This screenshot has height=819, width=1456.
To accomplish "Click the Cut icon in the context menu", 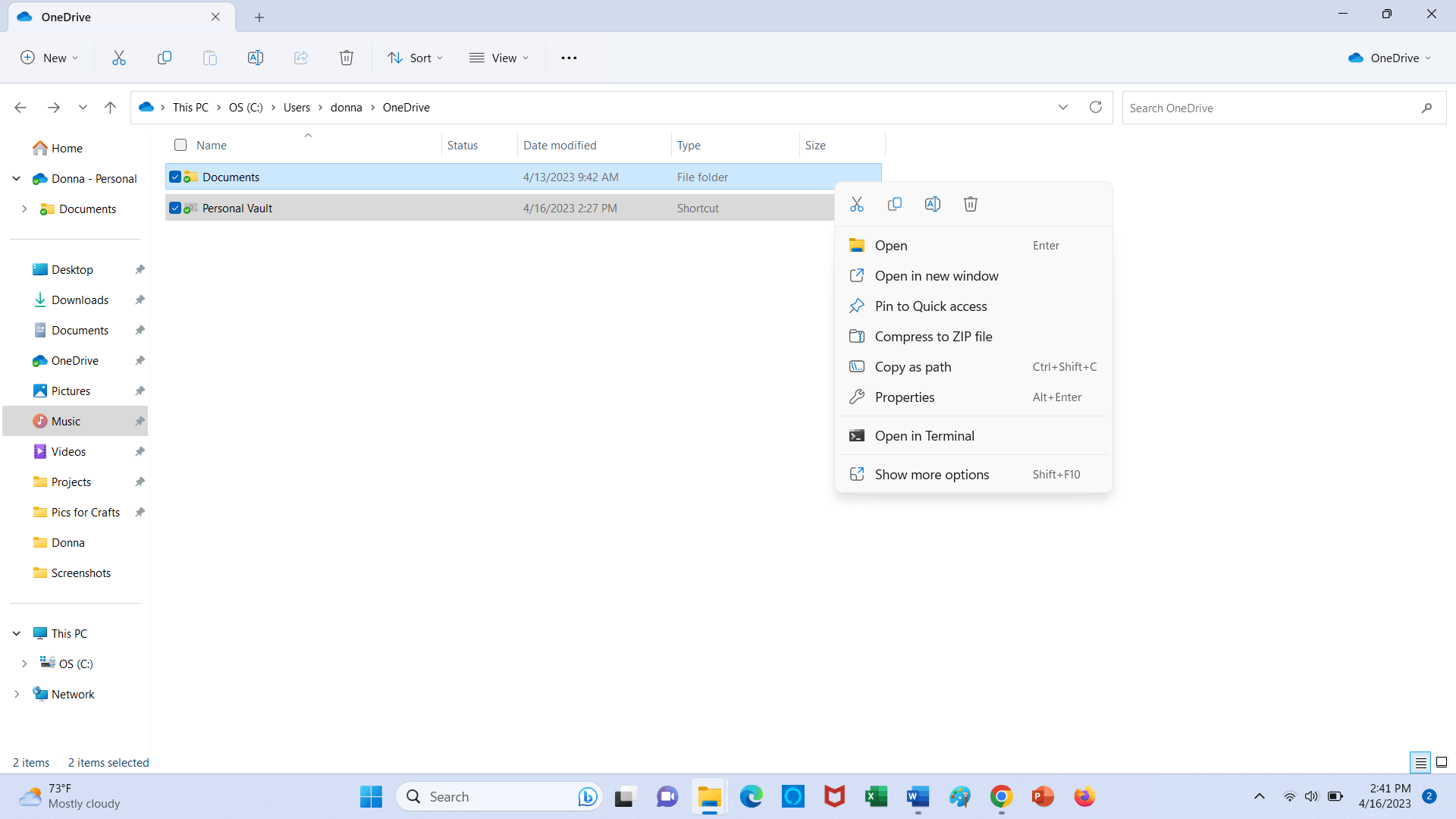I will click(857, 204).
